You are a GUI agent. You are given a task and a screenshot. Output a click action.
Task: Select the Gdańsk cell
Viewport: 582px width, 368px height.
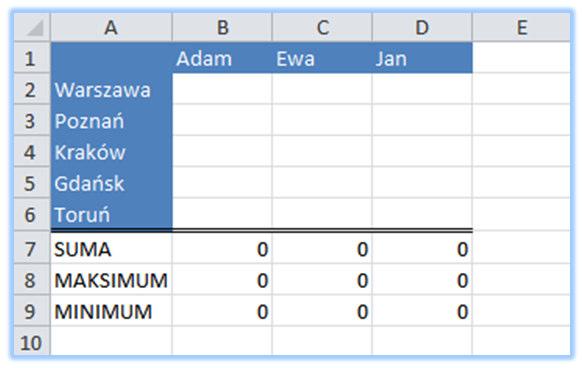(111, 183)
